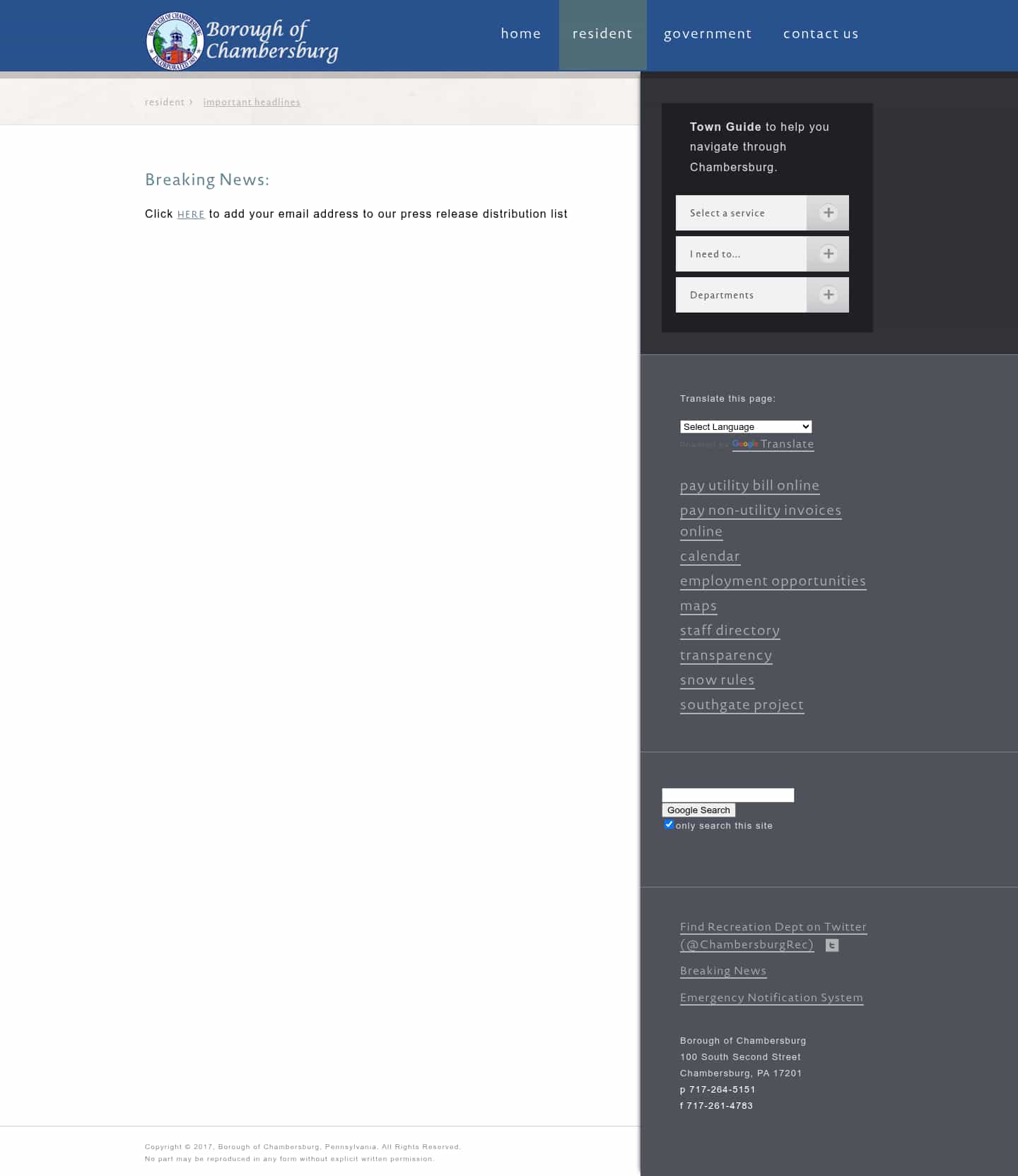Viewport: 1018px width, 1176px height.
Task: Click the Google Search button
Action: coord(698,810)
